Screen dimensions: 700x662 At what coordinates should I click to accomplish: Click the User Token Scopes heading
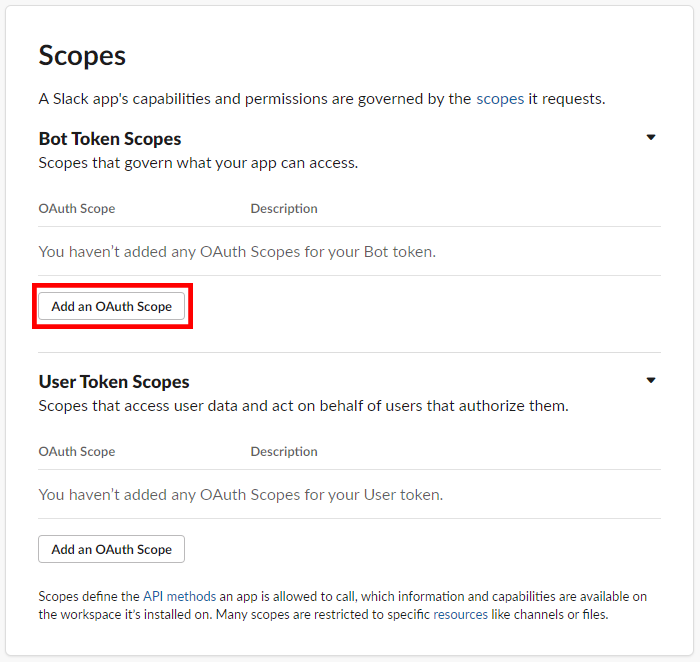pyautogui.click(x=114, y=381)
